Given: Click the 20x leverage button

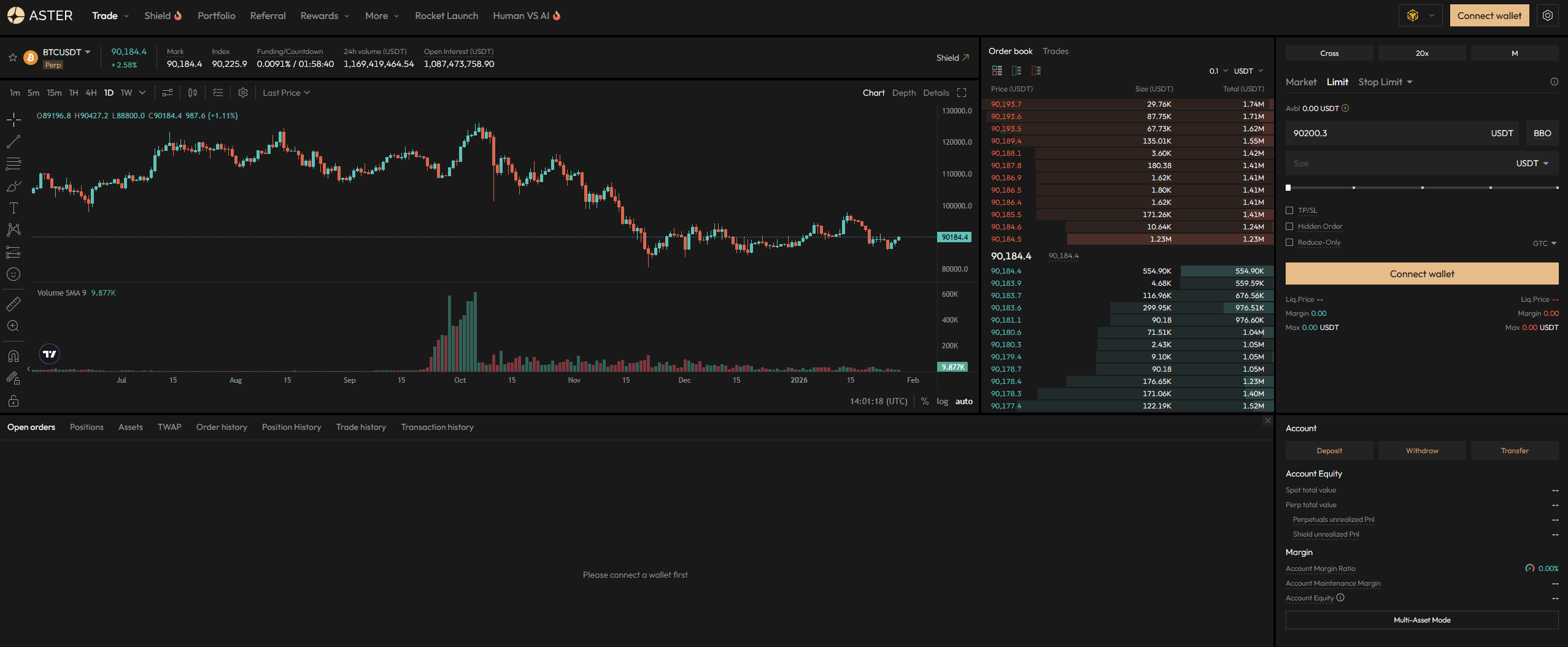Looking at the screenshot, I should [1421, 53].
